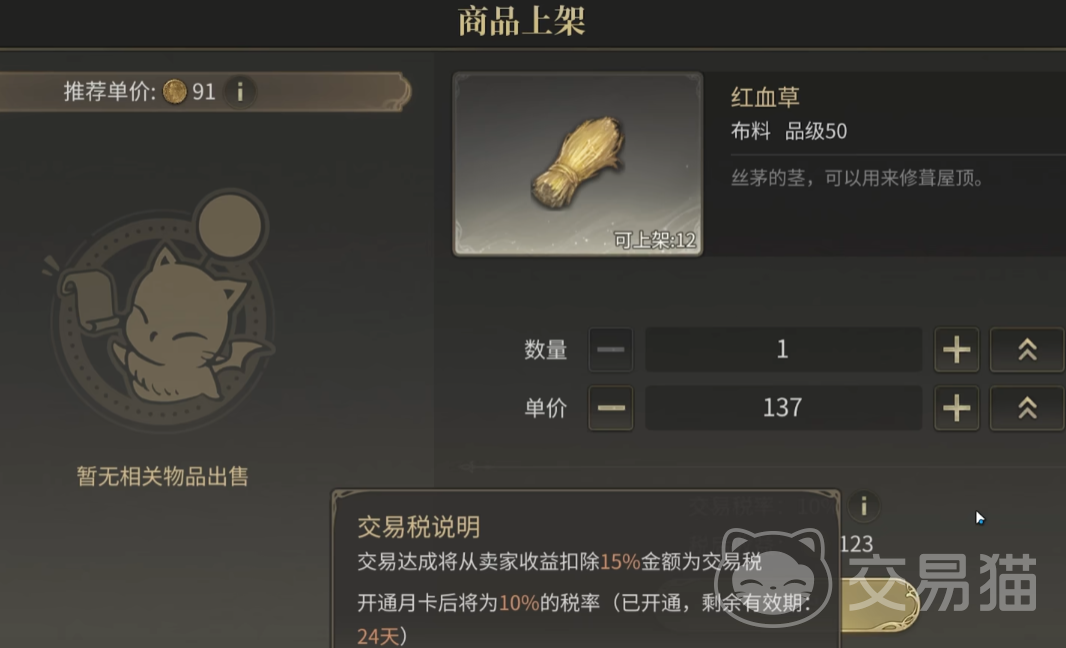Image resolution: width=1066 pixels, height=648 pixels.
Task: Lower 单价 with the minus icon
Action: tap(611, 408)
